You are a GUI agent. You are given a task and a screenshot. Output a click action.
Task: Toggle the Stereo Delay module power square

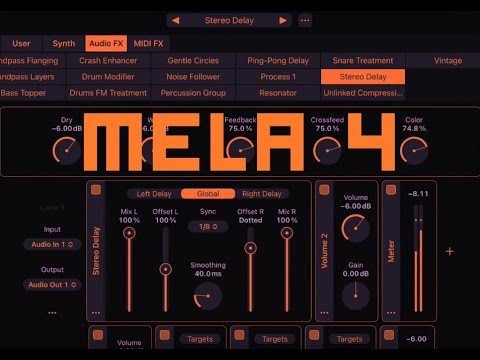click(x=96, y=190)
